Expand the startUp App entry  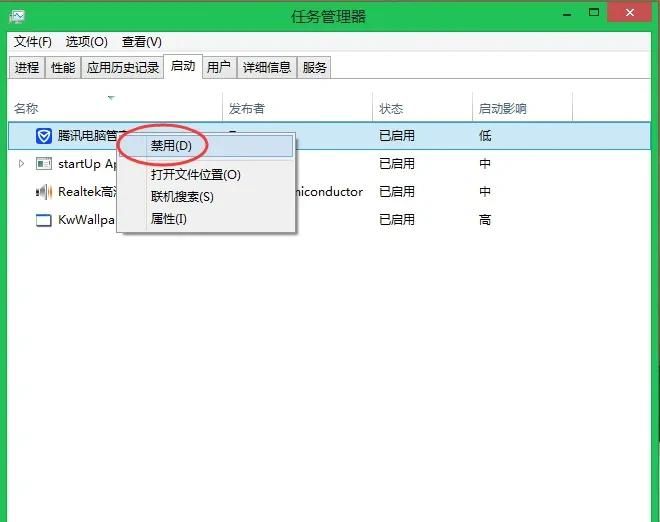tap(21, 163)
